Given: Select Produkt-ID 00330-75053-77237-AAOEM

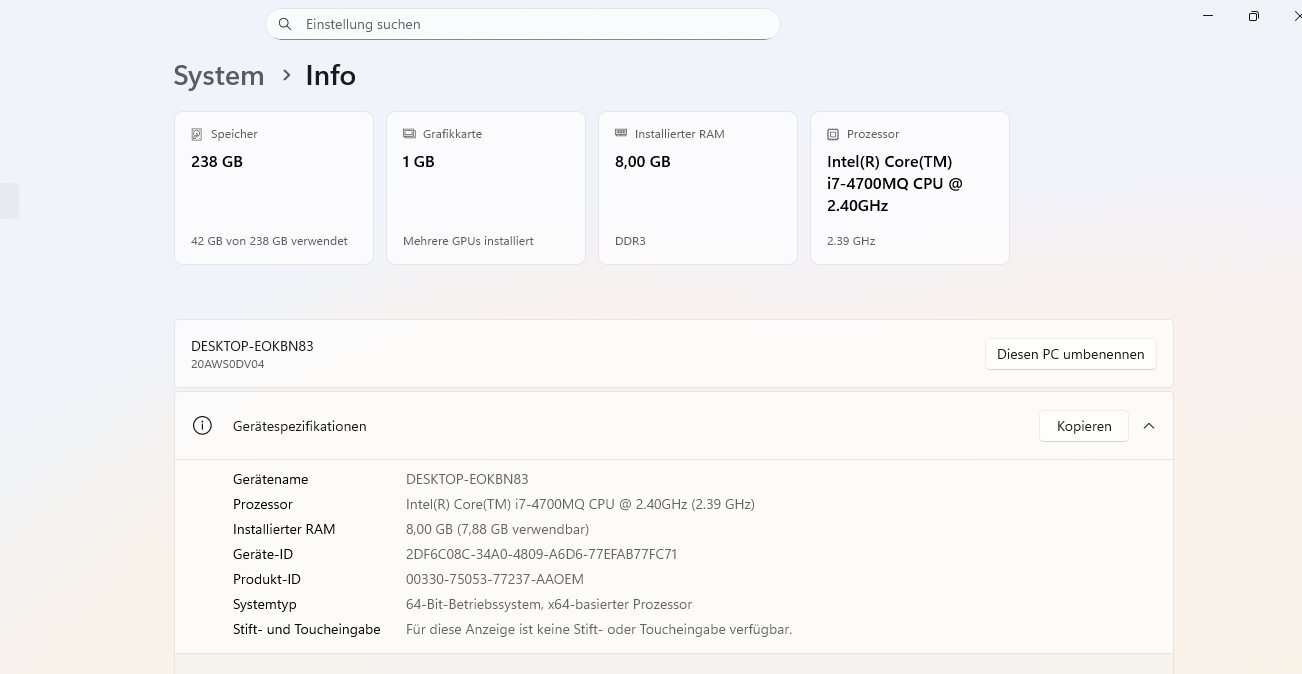Looking at the screenshot, I should [495, 579].
